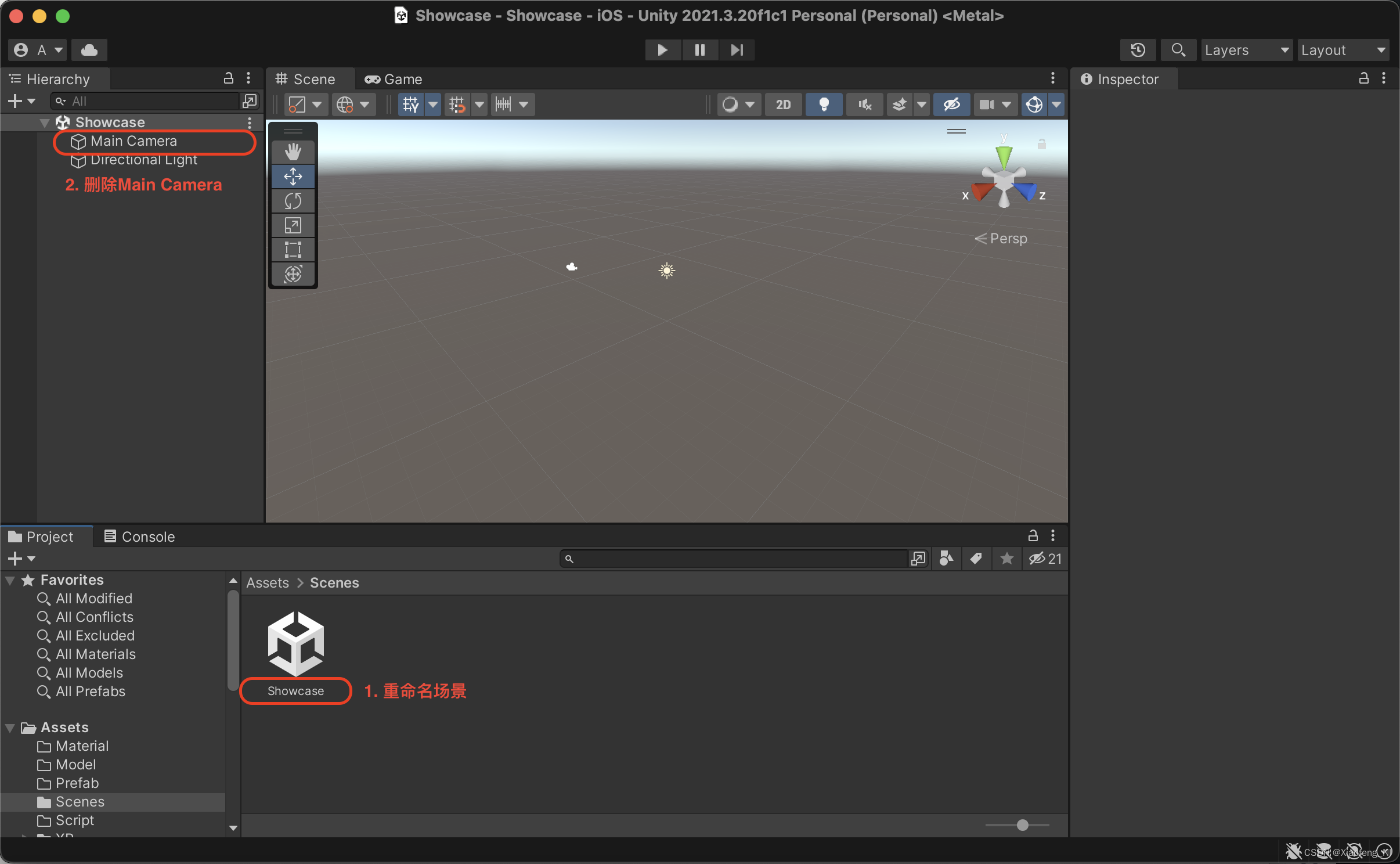
Task: Click the version history icon near Layers
Action: [x=1138, y=50]
